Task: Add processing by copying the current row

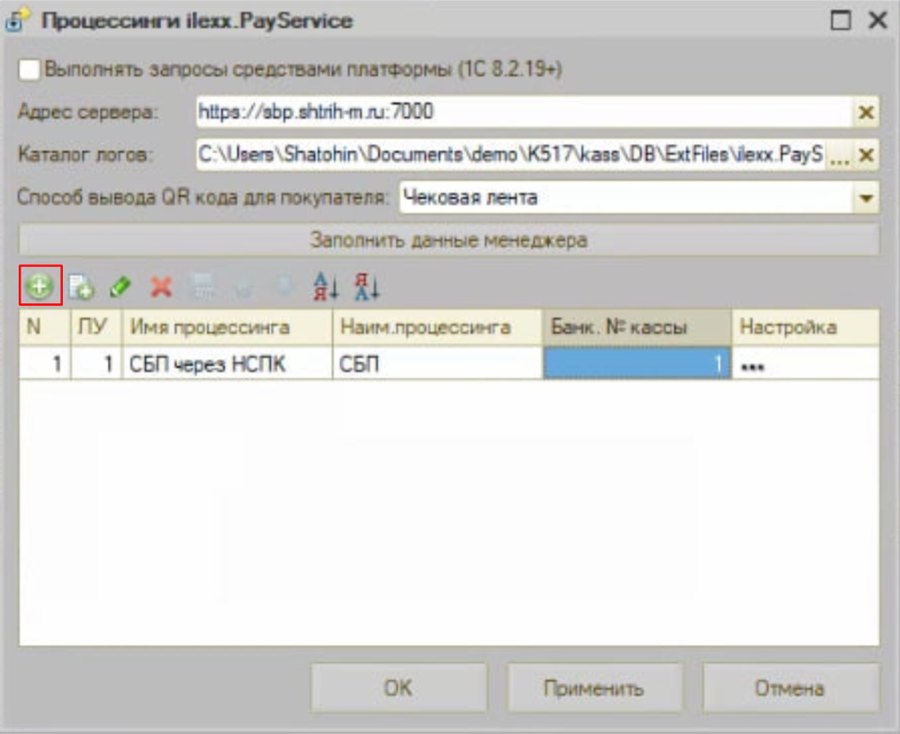Action: [81, 286]
